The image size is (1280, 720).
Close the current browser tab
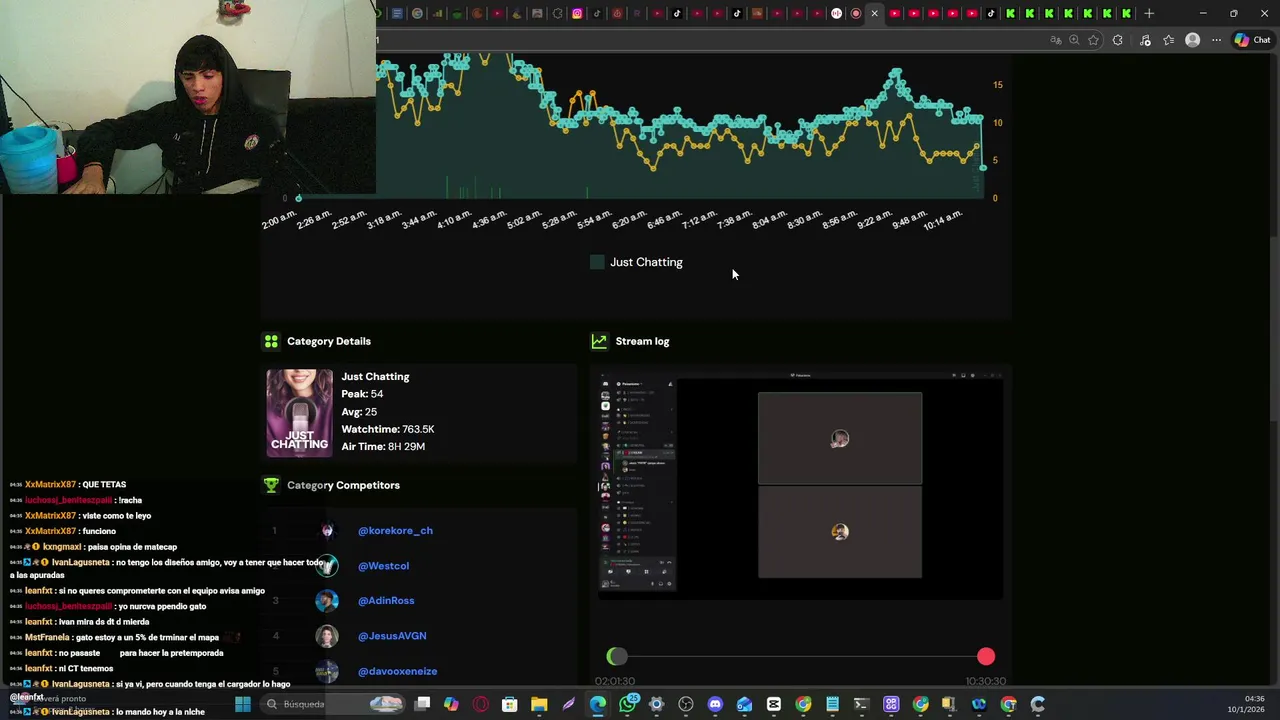point(874,14)
